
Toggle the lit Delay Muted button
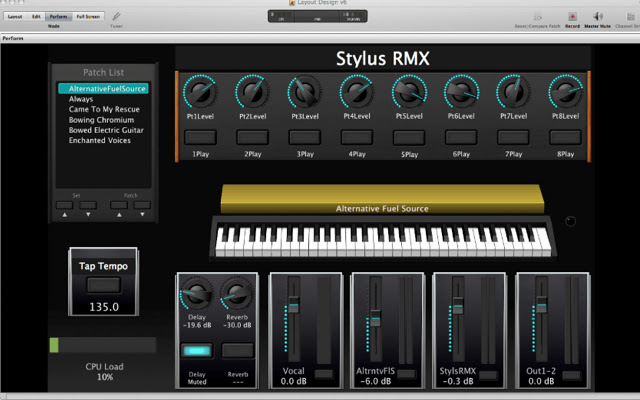[196, 349]
